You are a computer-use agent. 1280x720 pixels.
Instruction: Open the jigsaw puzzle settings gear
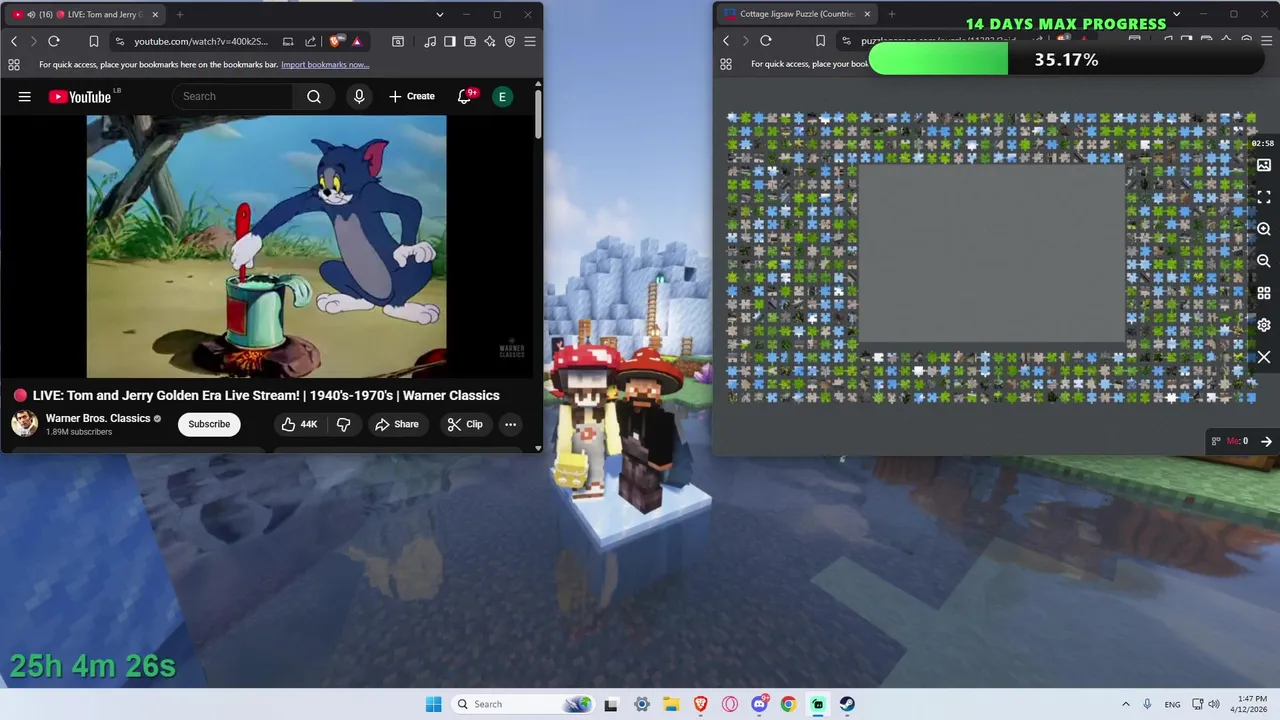click(x=1264, y=325)
